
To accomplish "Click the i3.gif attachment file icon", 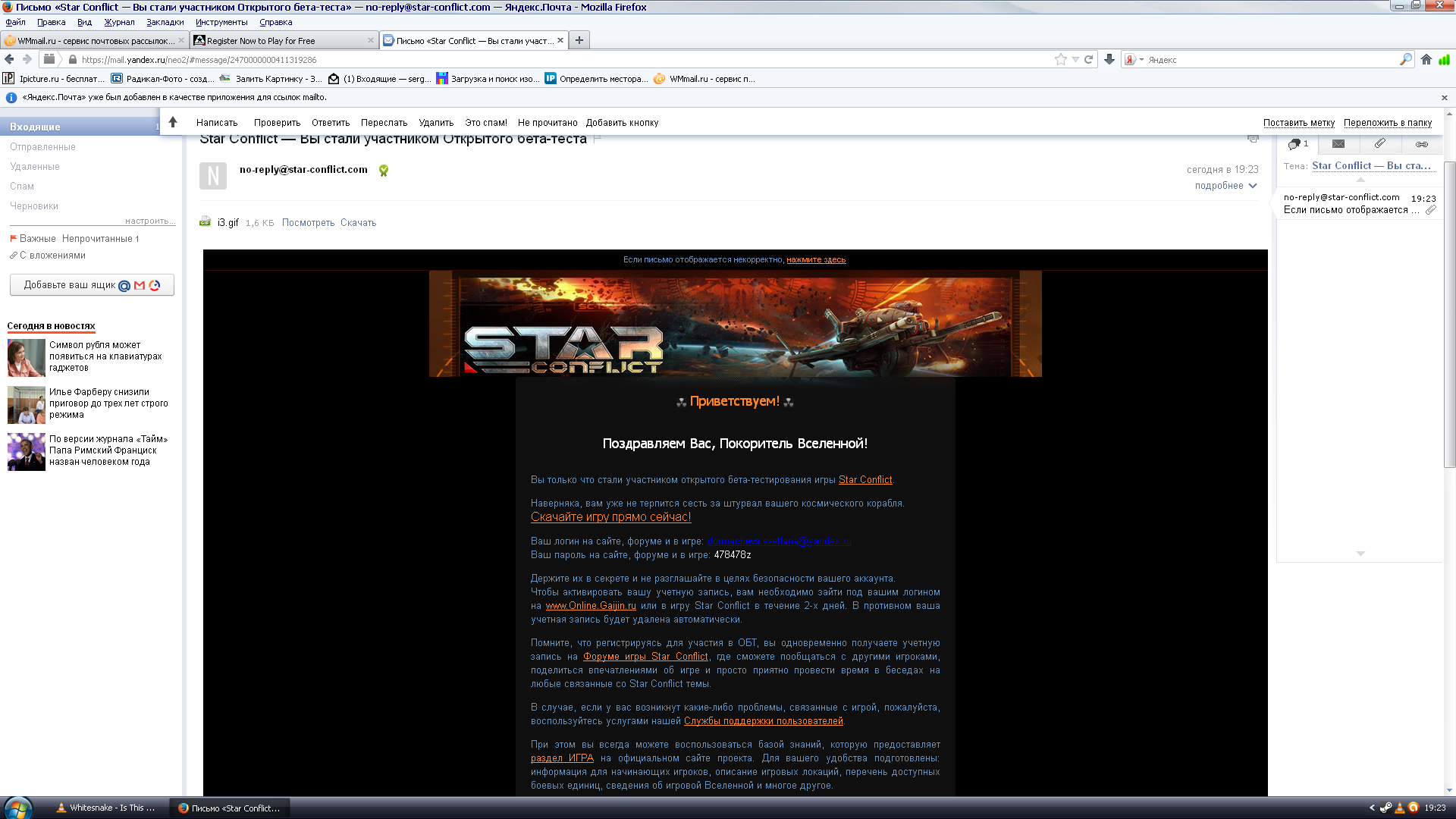I will tap(205, 222).
